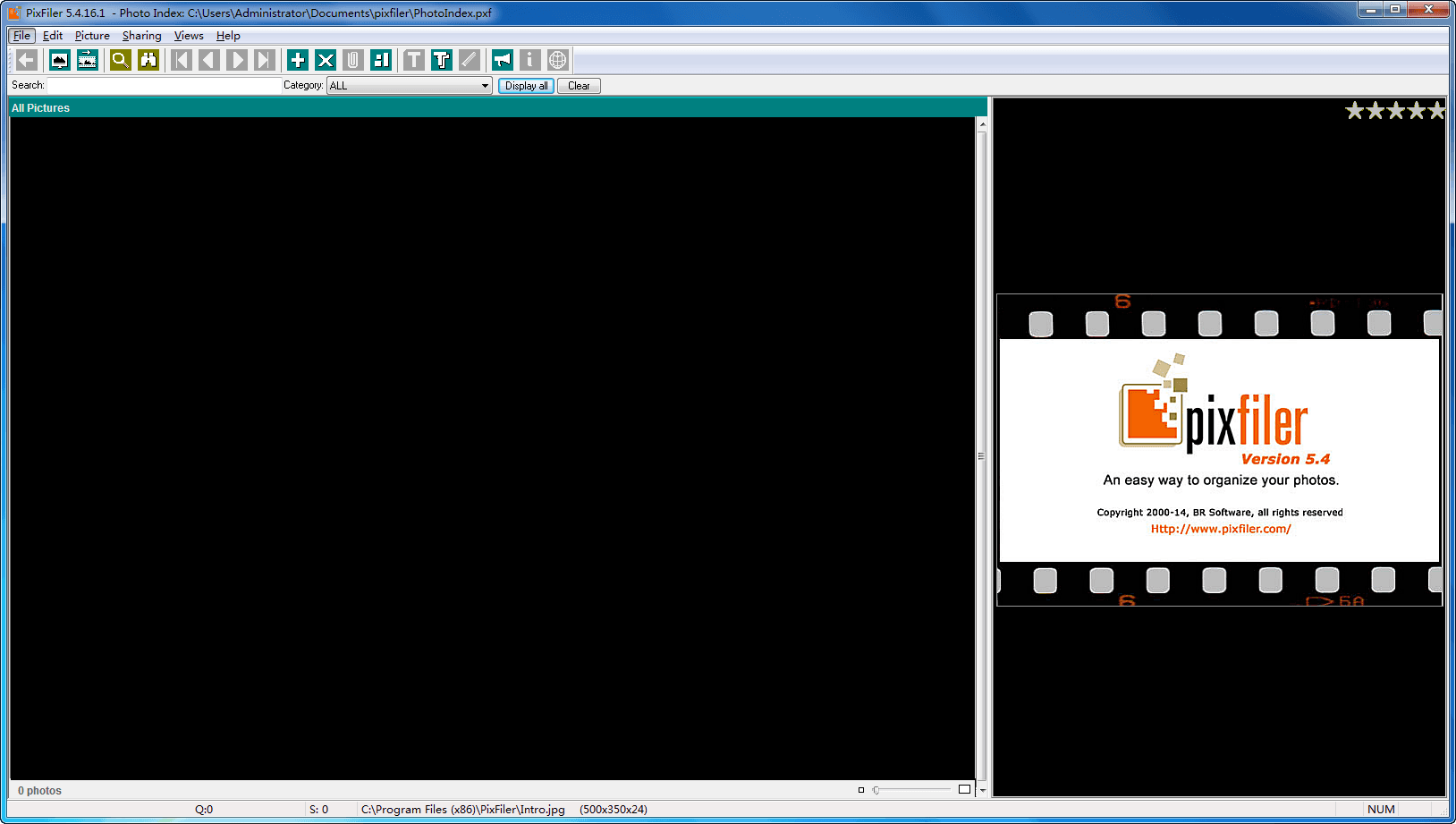1456x824 pixels.
Task: Click the All Pictures header bar
Action: pos(498,107)
